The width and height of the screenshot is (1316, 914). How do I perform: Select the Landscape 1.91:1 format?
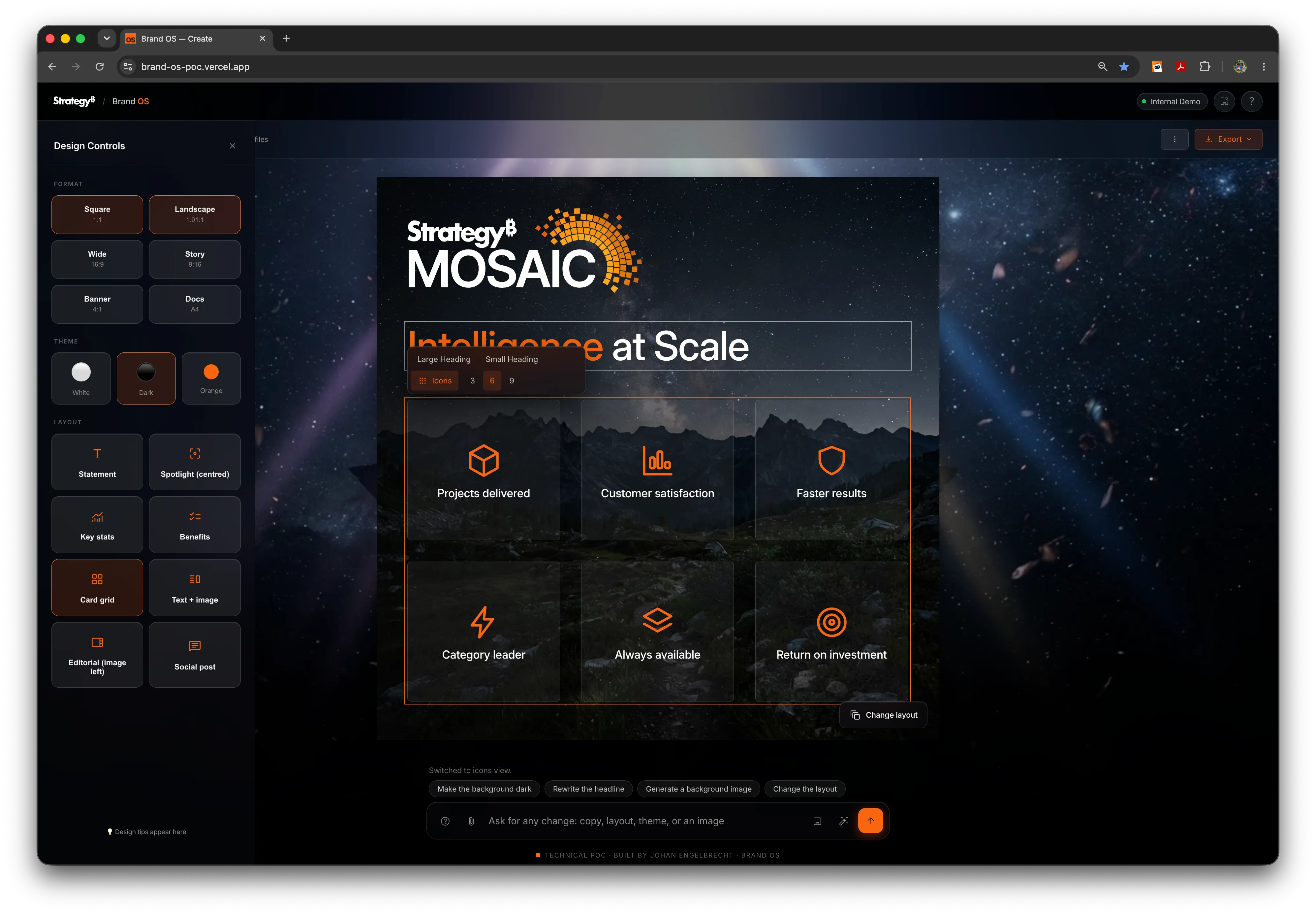pos(195,214)
